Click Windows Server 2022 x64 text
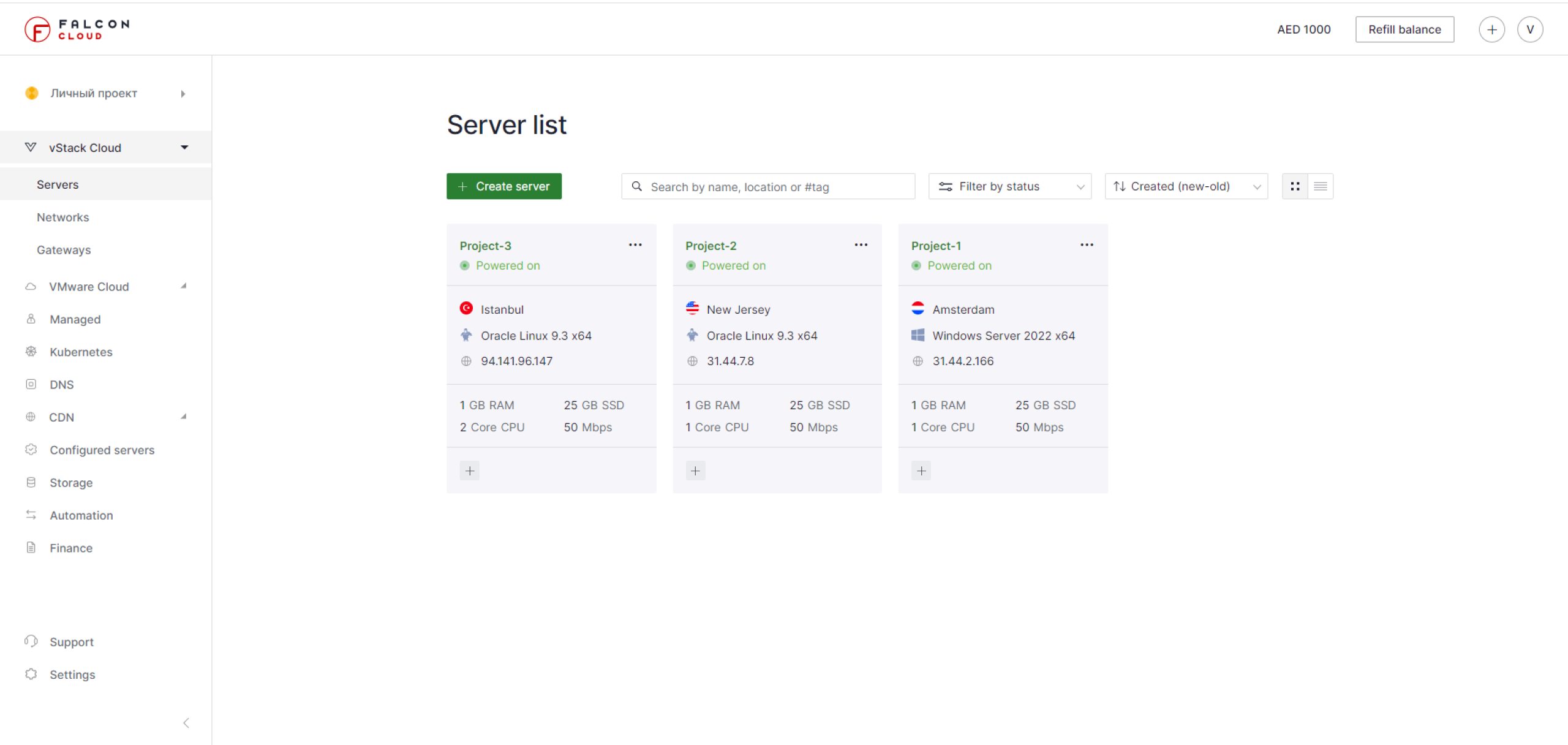This screenshot has height=745, width=1568. pyautogui.click(x=1003, y=335)
